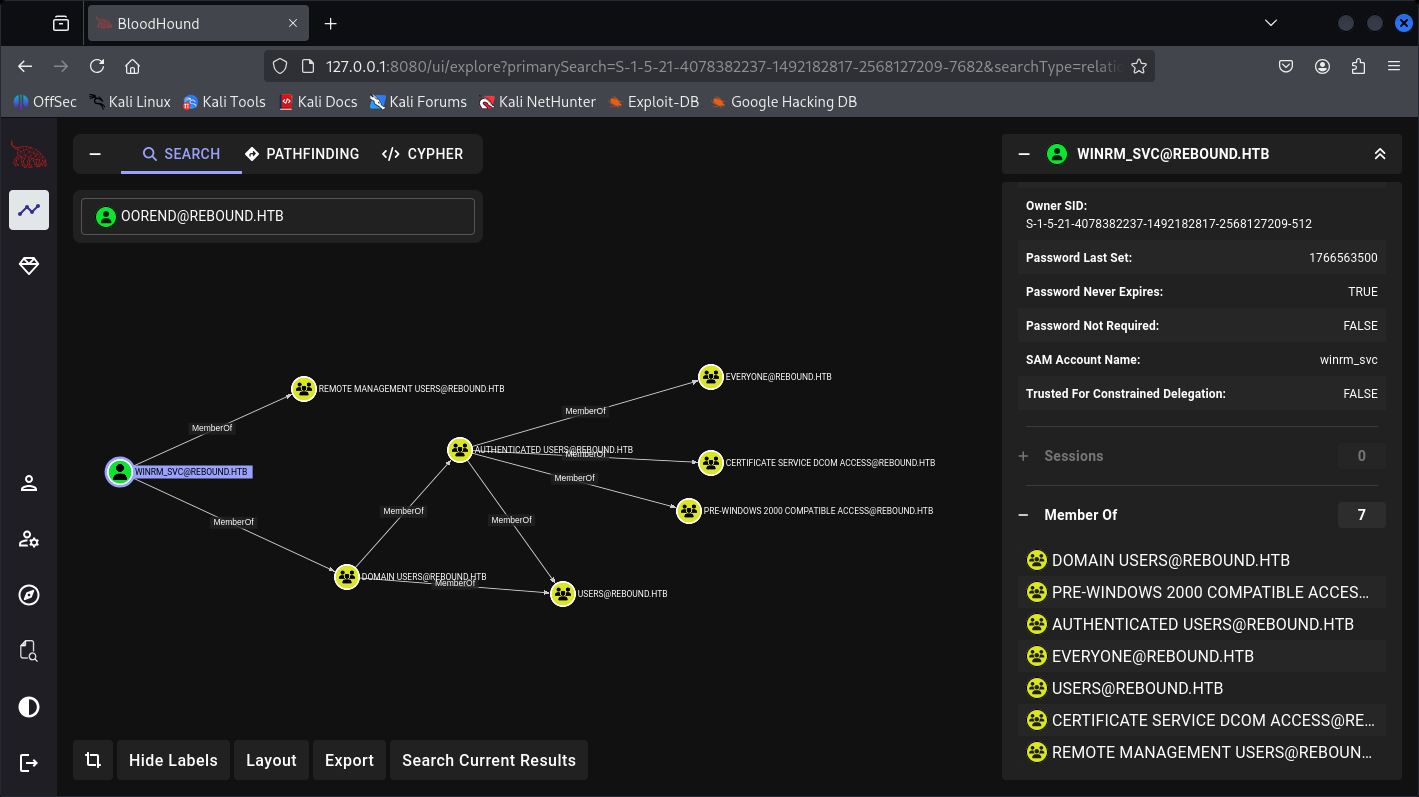Viewport: 1419px width, 797px height.
Task: Switch to the Pathfinding tab
Action: pyautogui.click(x=302, y=154)
